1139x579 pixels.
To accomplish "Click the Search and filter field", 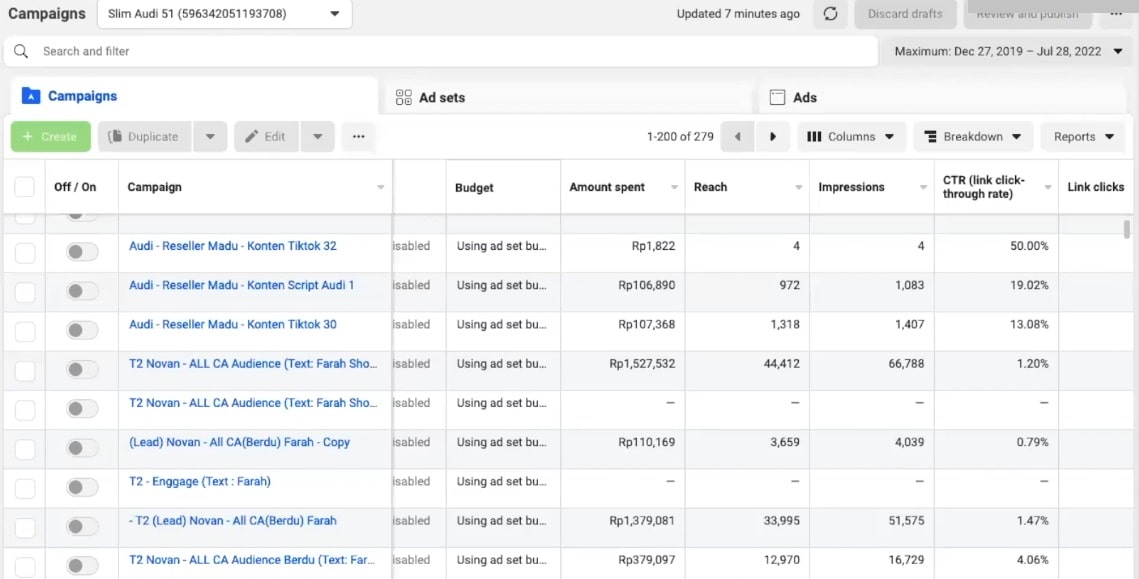I will coord(441,52).
